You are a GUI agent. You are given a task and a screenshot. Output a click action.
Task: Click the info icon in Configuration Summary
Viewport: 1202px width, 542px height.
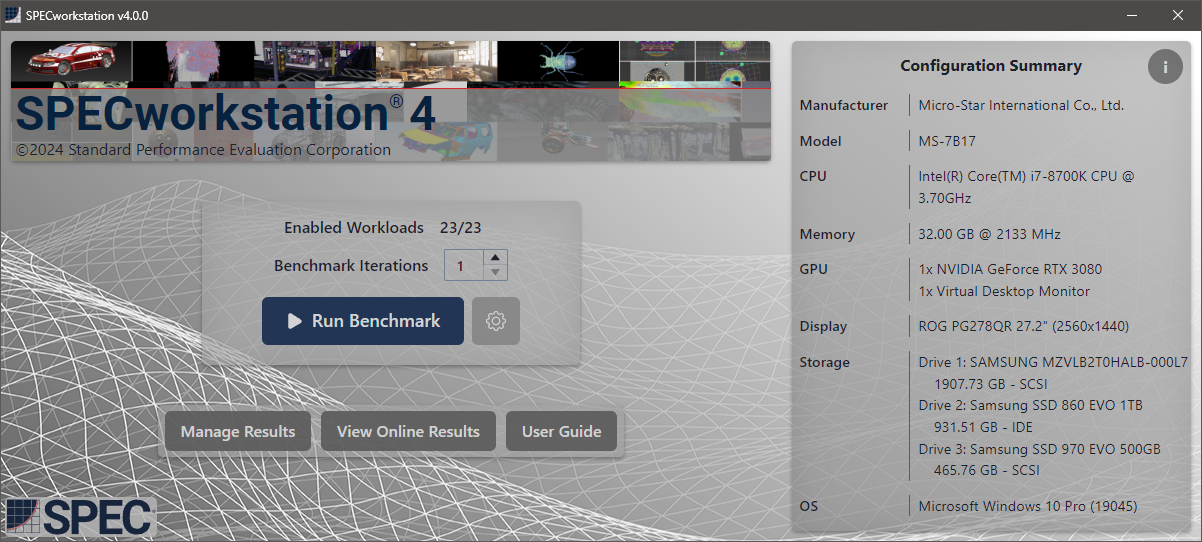[1165, 67]
